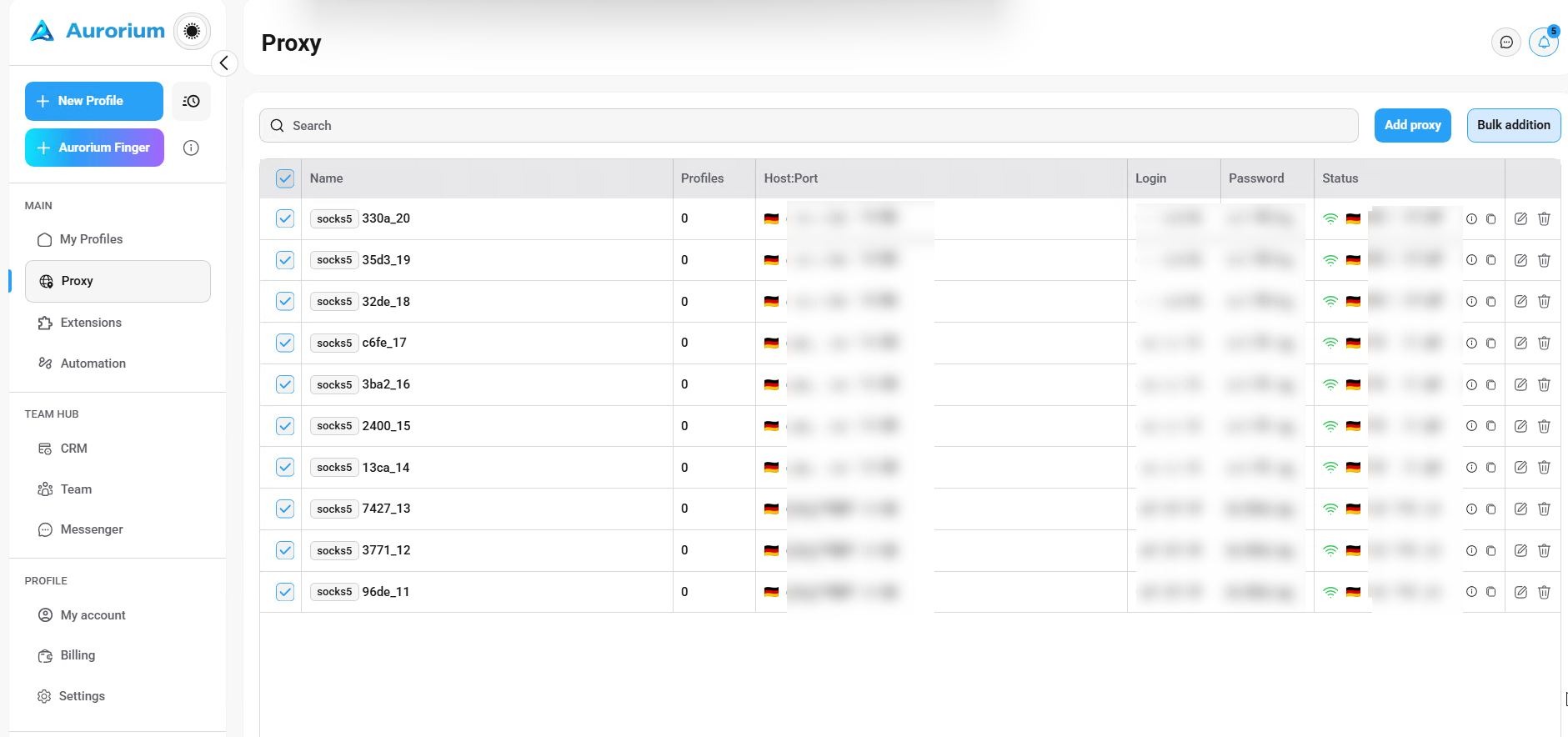
Task: Toggle the light/dark theme sun icon
Action: [192, 32]
